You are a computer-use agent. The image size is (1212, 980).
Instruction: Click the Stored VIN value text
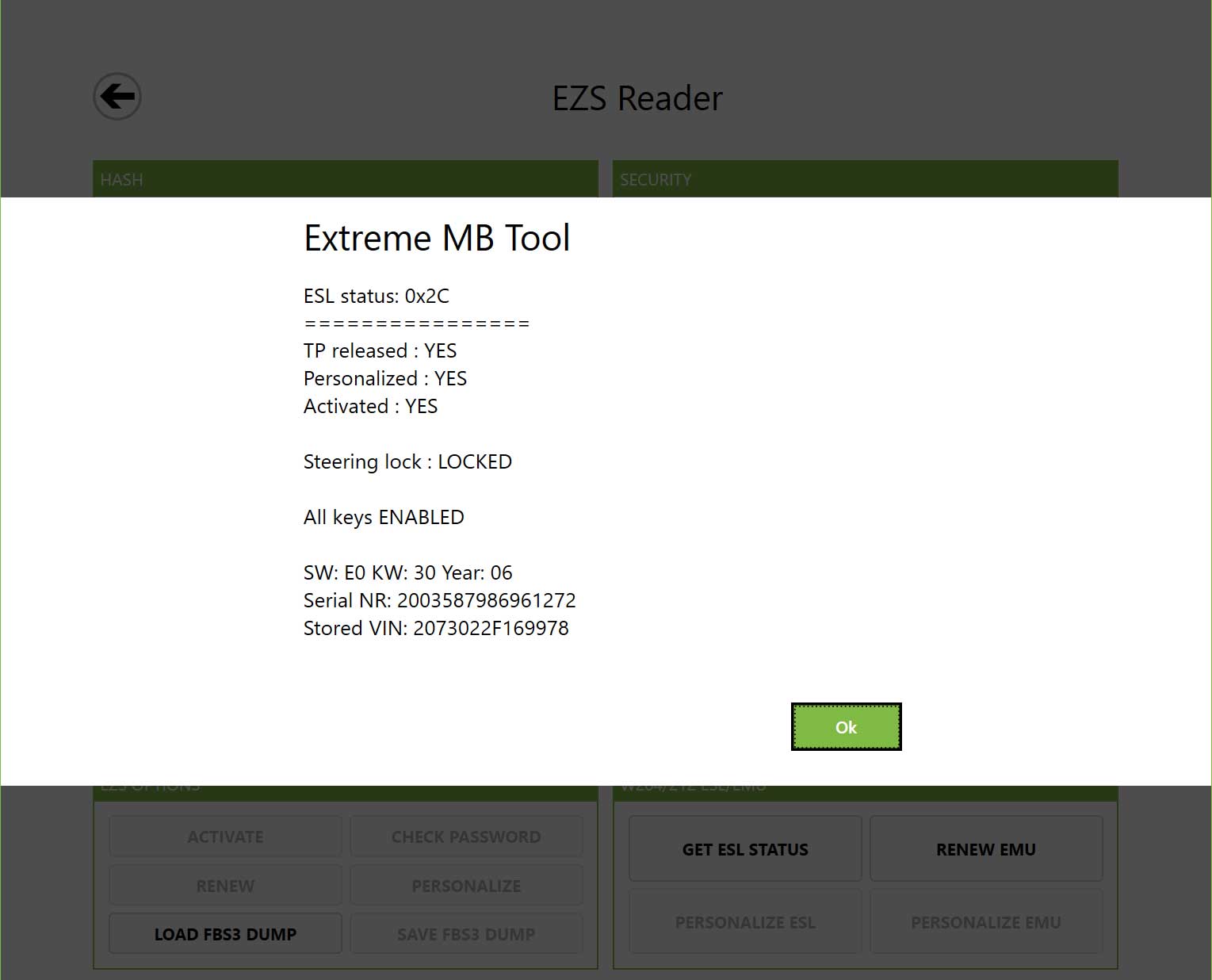[x=436, y=628]
